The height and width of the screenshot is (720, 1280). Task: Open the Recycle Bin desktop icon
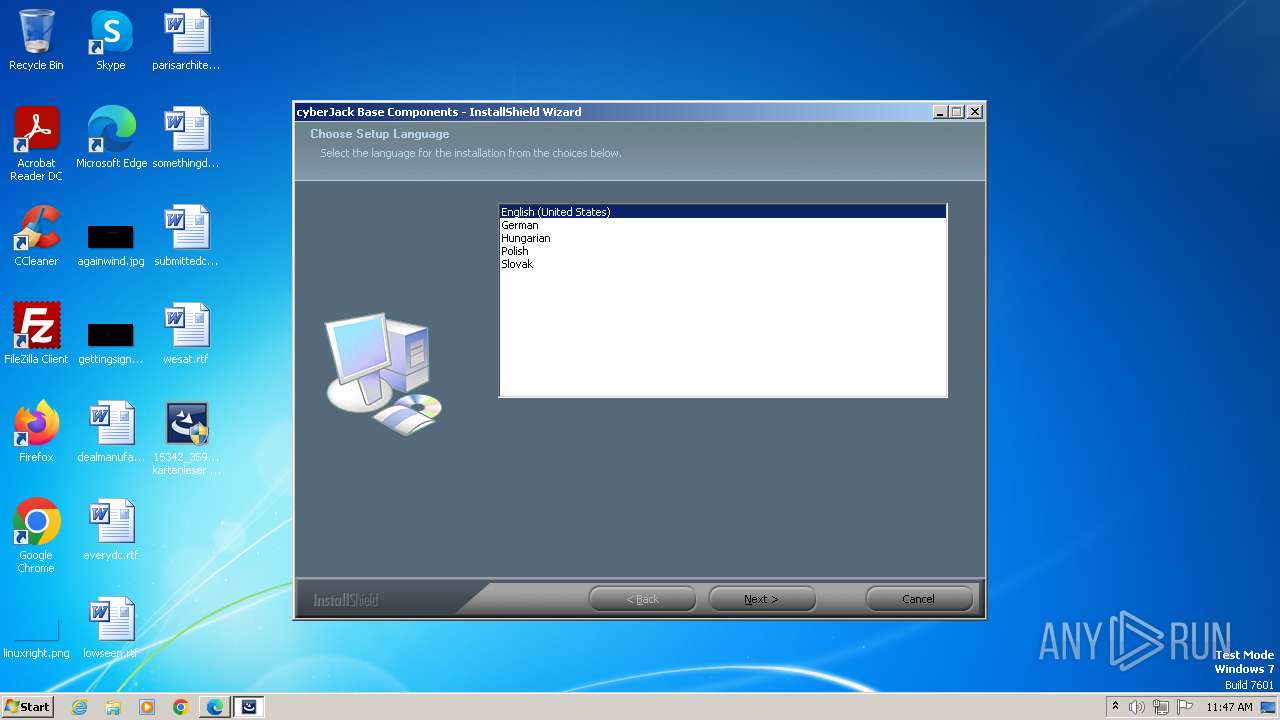coord(36,40)
